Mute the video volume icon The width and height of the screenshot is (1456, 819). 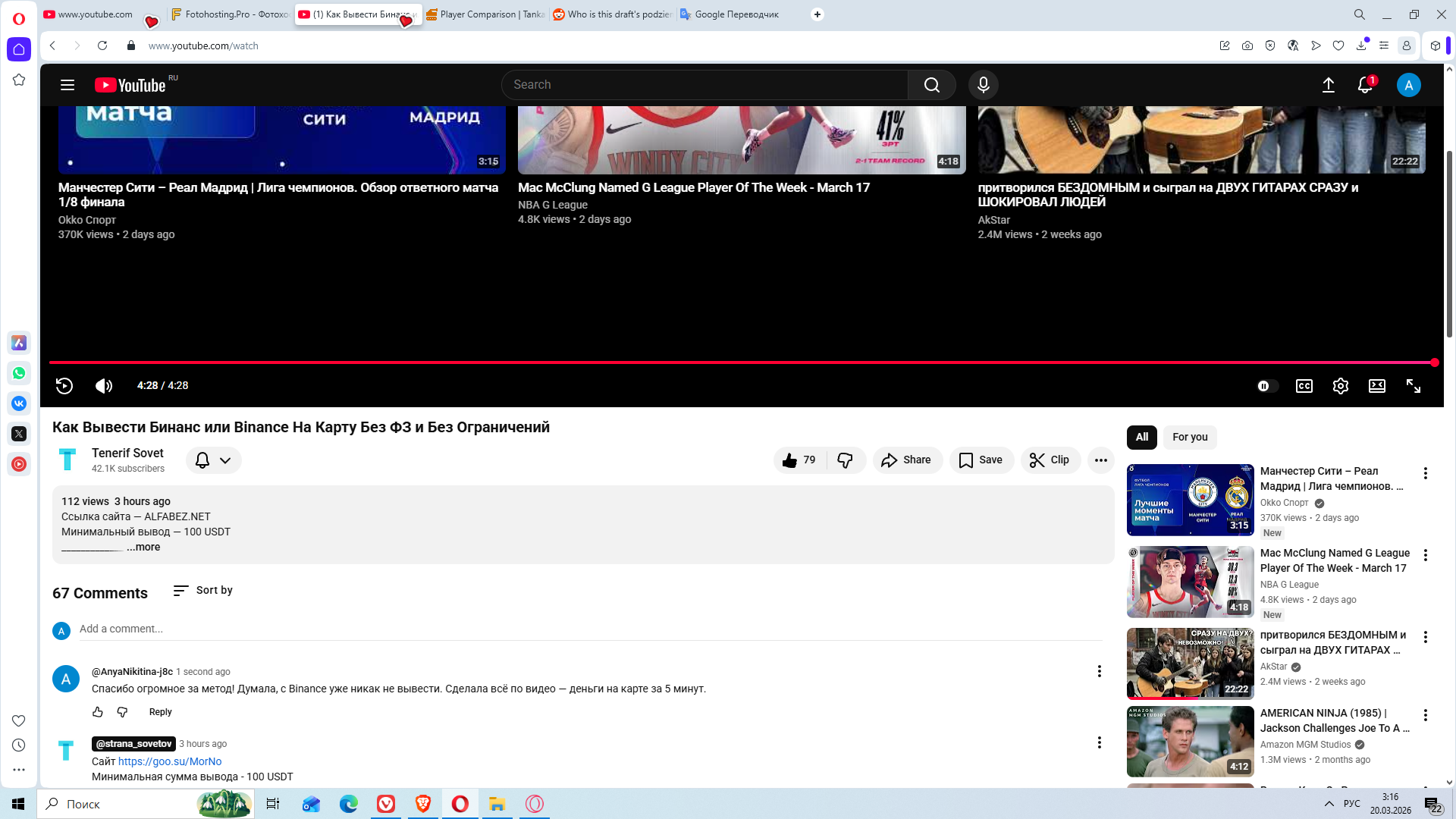(x=104, y=386)
